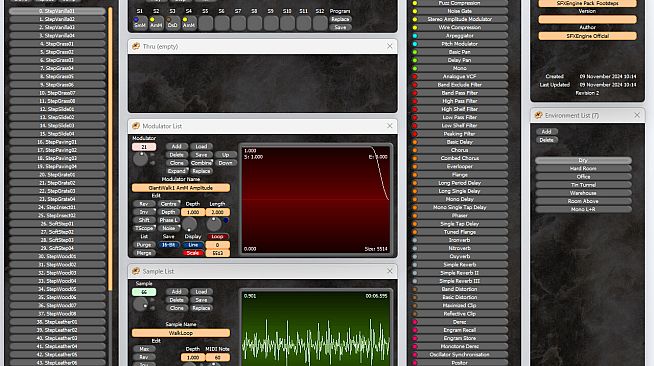Select Warehouse environment
654x366 pixels.
tap(583, 193)
